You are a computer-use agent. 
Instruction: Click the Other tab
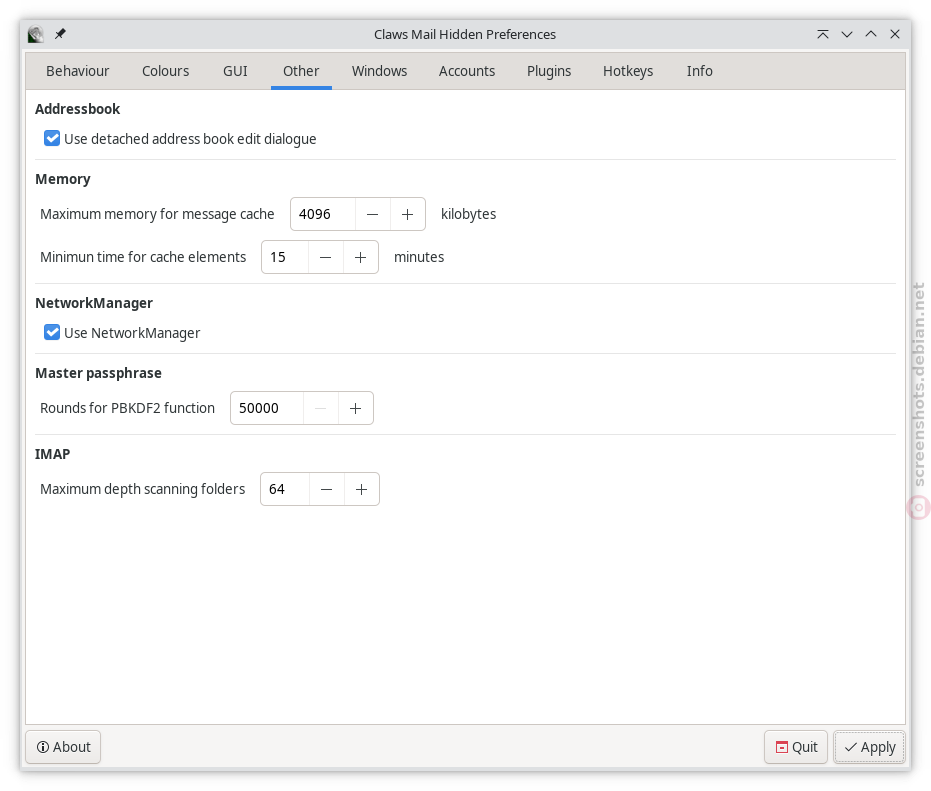(x=301, y=71)
